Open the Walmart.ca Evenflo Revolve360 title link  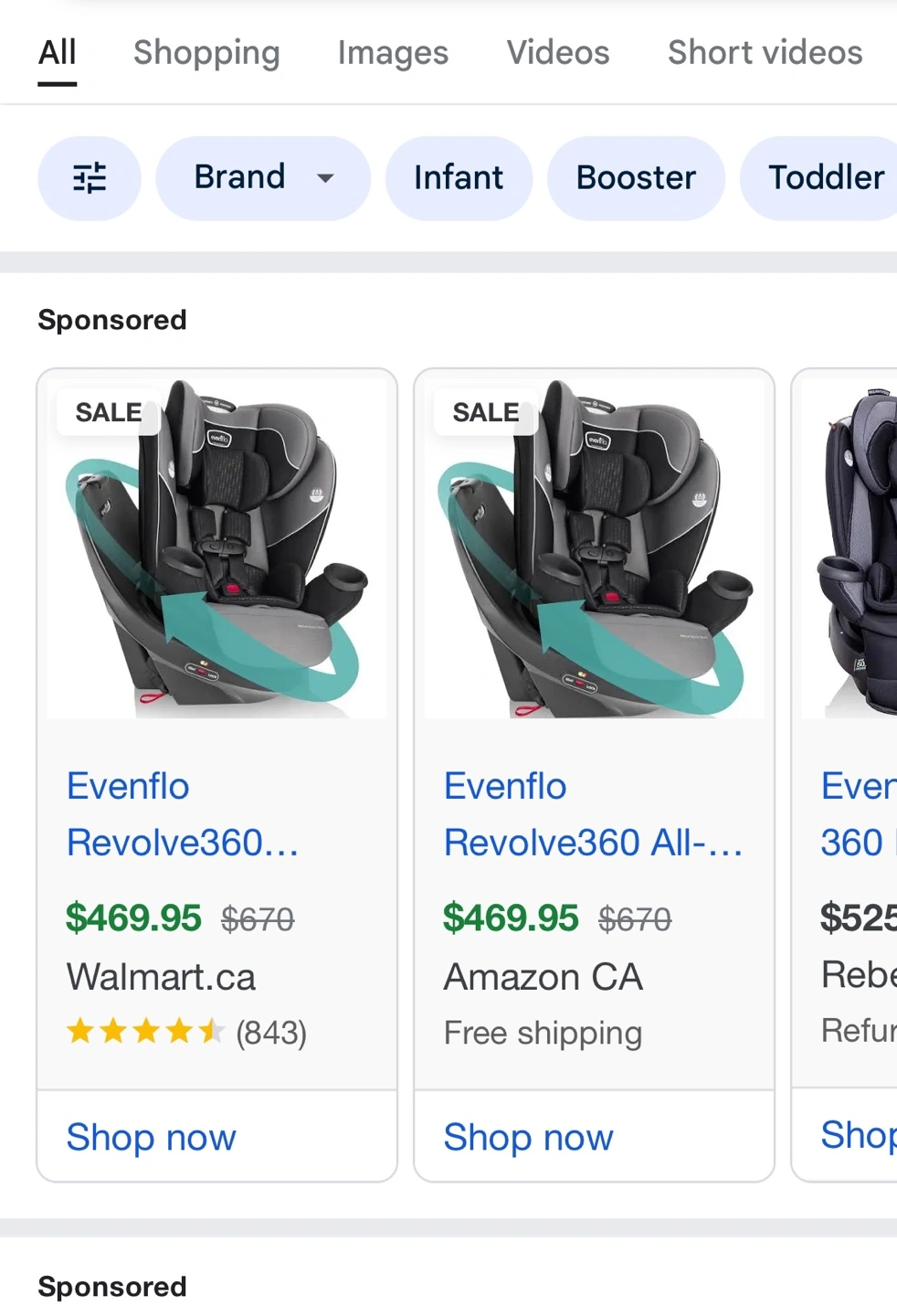(x=182, y=814)
